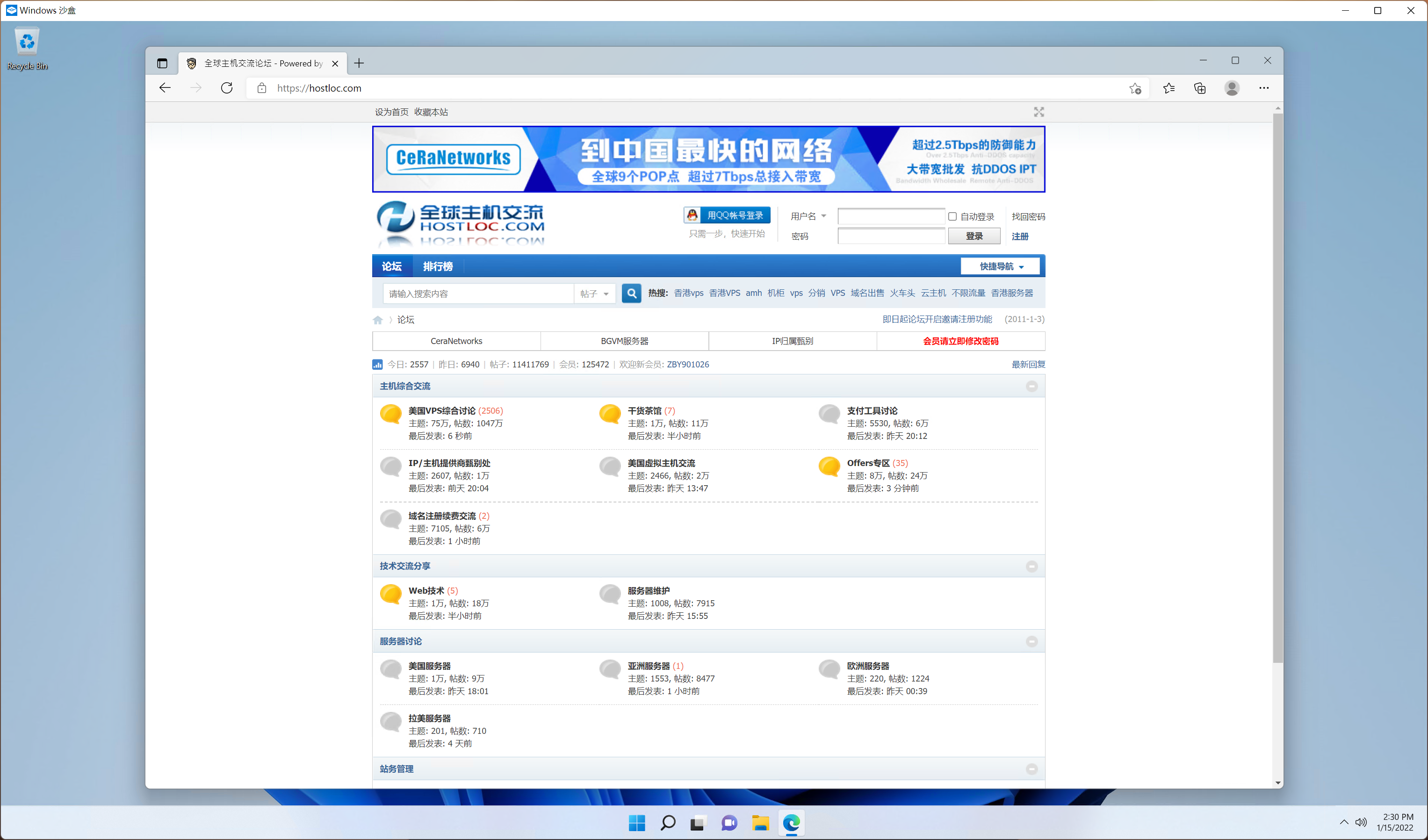The width and height of the screenshot is (1428, 840).
Task: Enable the 自动登录 checkbox
Action: (952, 216)
